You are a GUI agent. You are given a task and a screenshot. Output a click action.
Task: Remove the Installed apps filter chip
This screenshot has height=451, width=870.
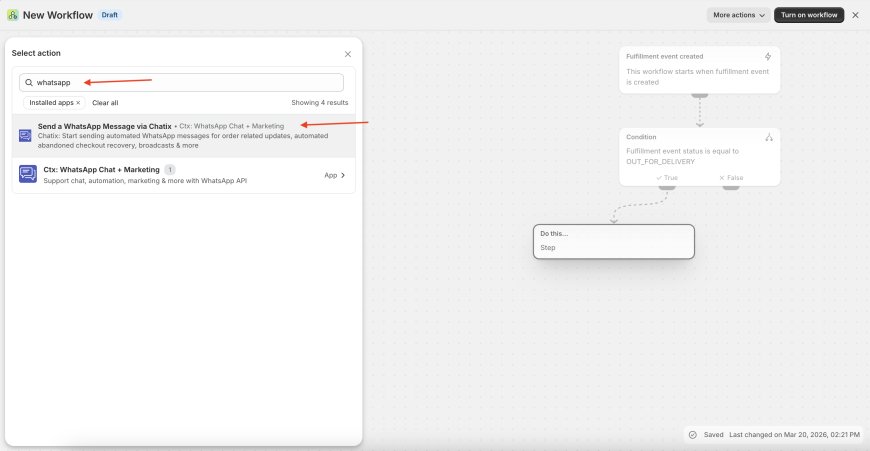78,103
